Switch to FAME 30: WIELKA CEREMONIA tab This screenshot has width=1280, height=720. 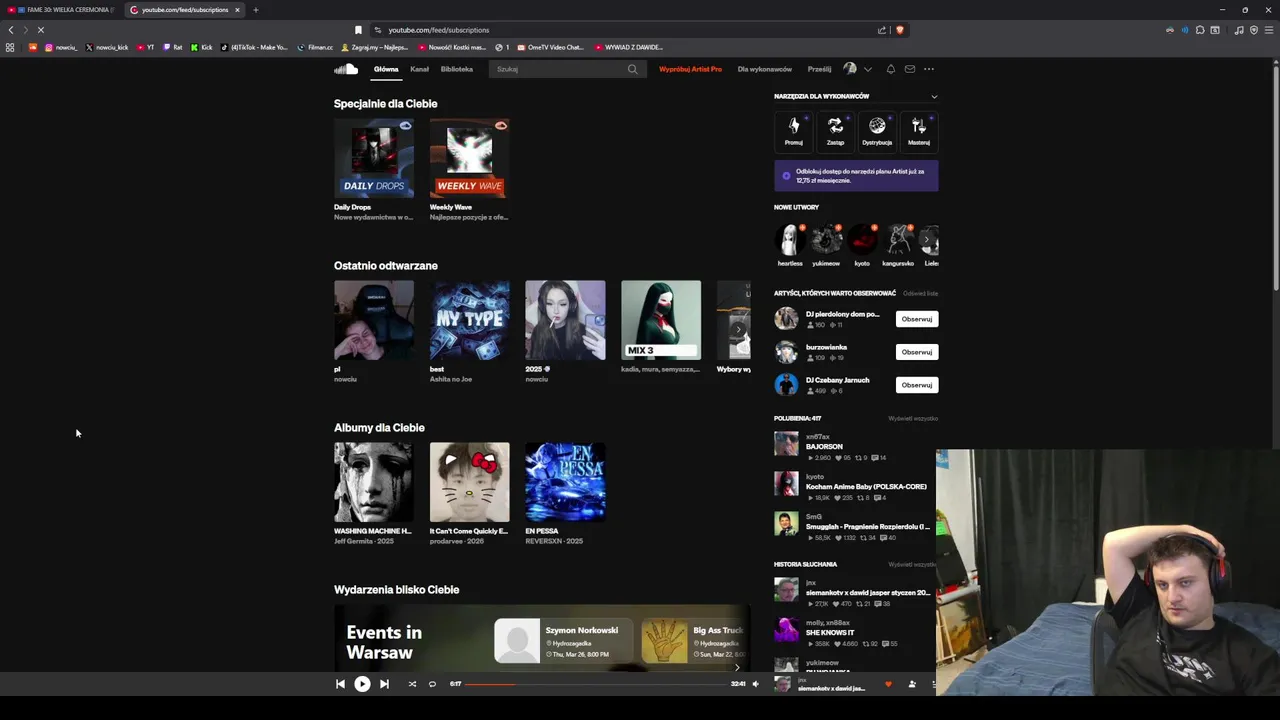point(61,10)
